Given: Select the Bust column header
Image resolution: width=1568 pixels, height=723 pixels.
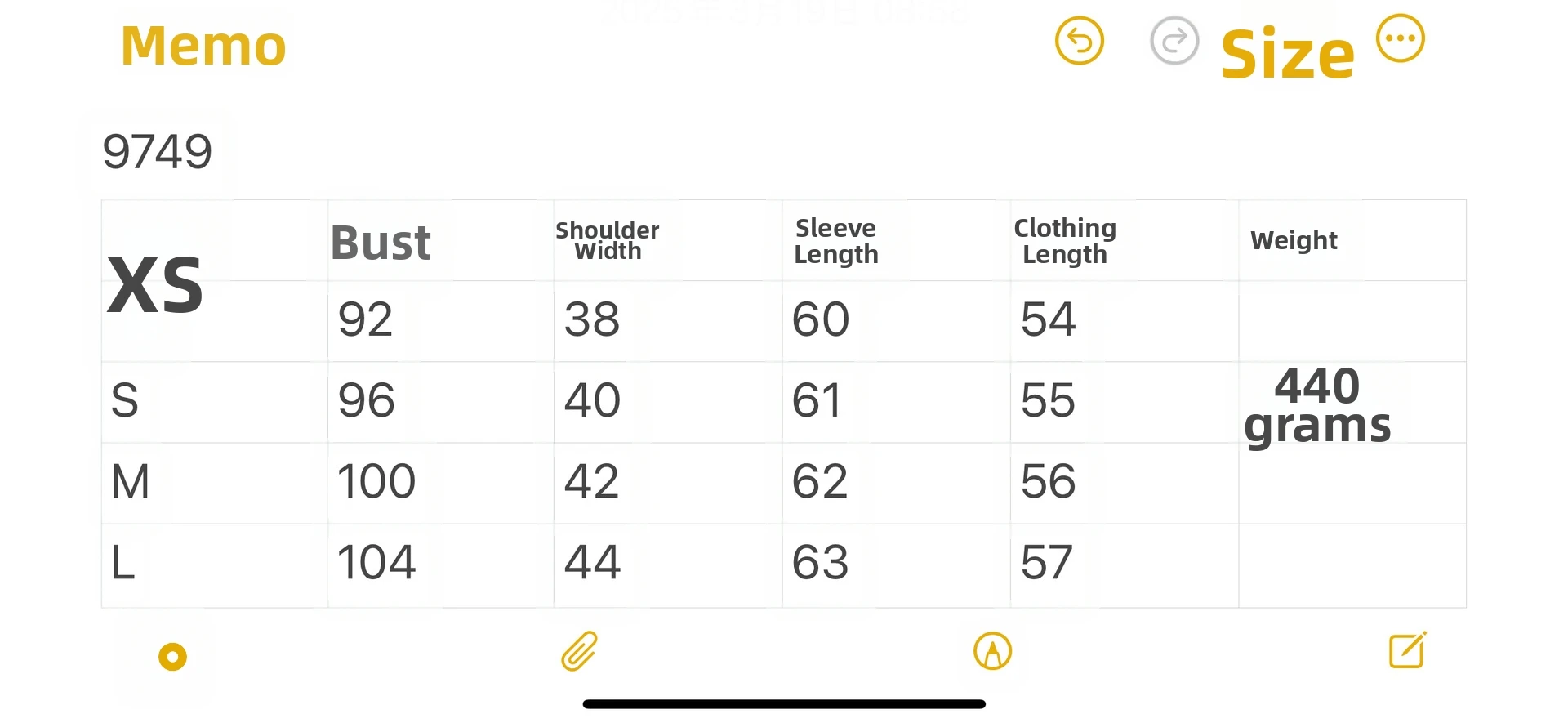Looking at the screenshot, I should click(x=381, y=243).
